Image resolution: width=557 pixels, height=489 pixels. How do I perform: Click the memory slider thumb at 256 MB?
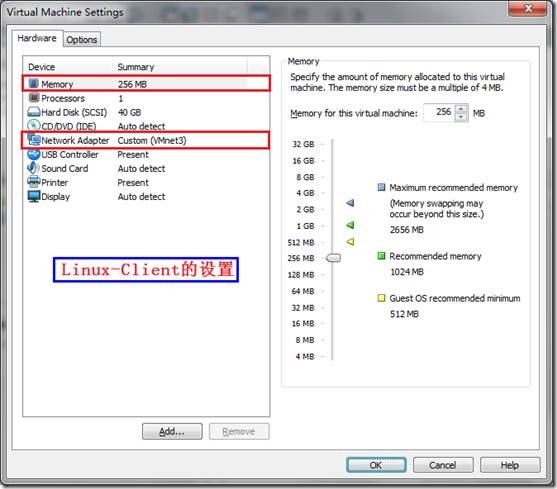click(x=333, y=258)
